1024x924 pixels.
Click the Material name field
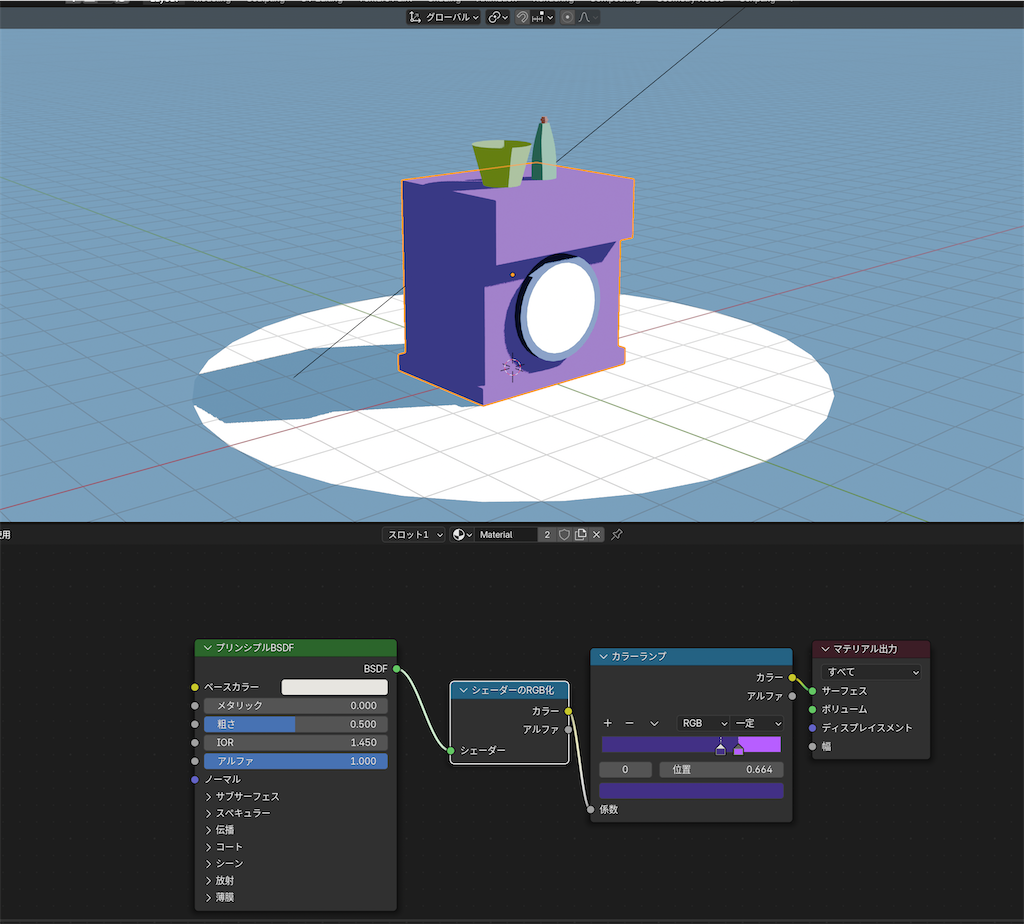tap(506, 535)
